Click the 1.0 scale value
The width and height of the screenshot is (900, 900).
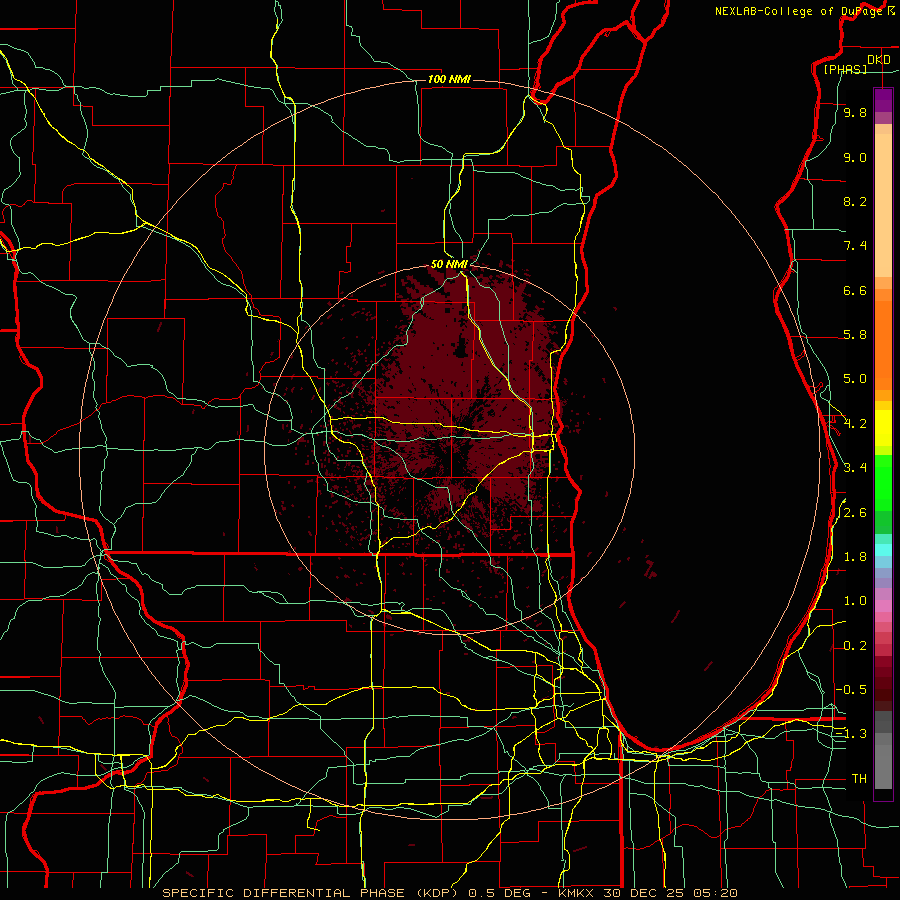(x=855, y=601)
